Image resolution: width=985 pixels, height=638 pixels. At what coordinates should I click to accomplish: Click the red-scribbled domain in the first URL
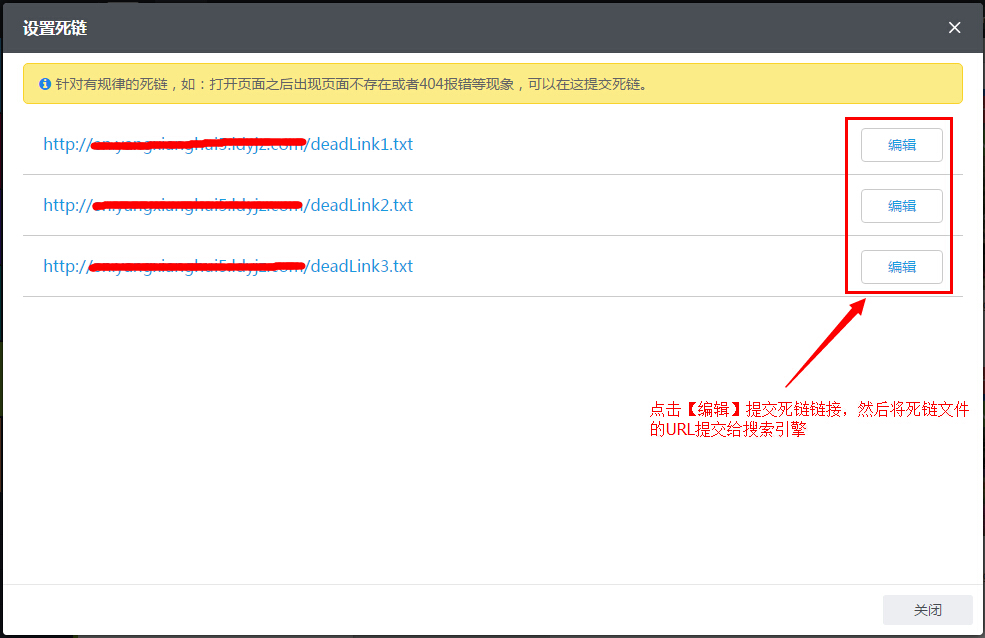pos(198,144)
